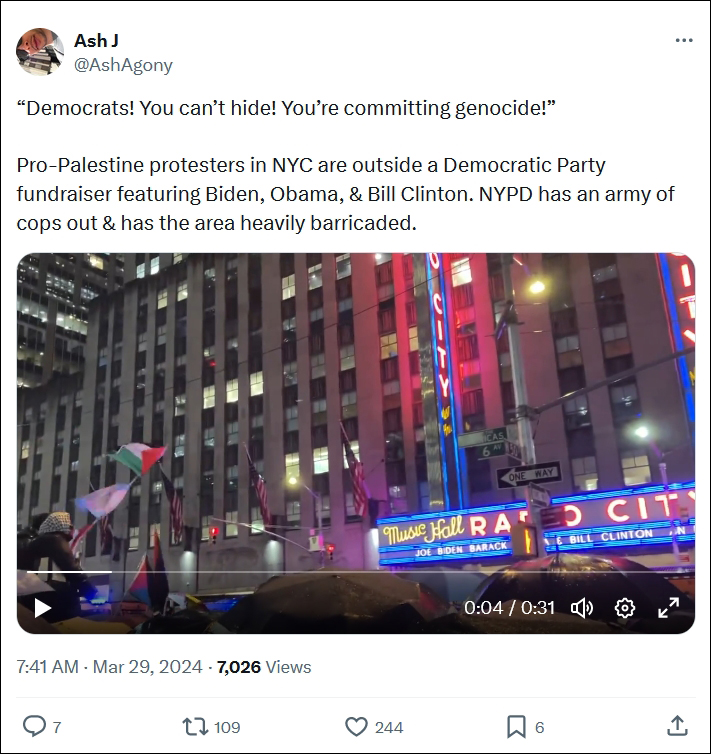Click the 7:41 AM · Mar 29, 2024 timestamp
The height and width of the screenshot is (754, 711).
(x=109, y=667)
